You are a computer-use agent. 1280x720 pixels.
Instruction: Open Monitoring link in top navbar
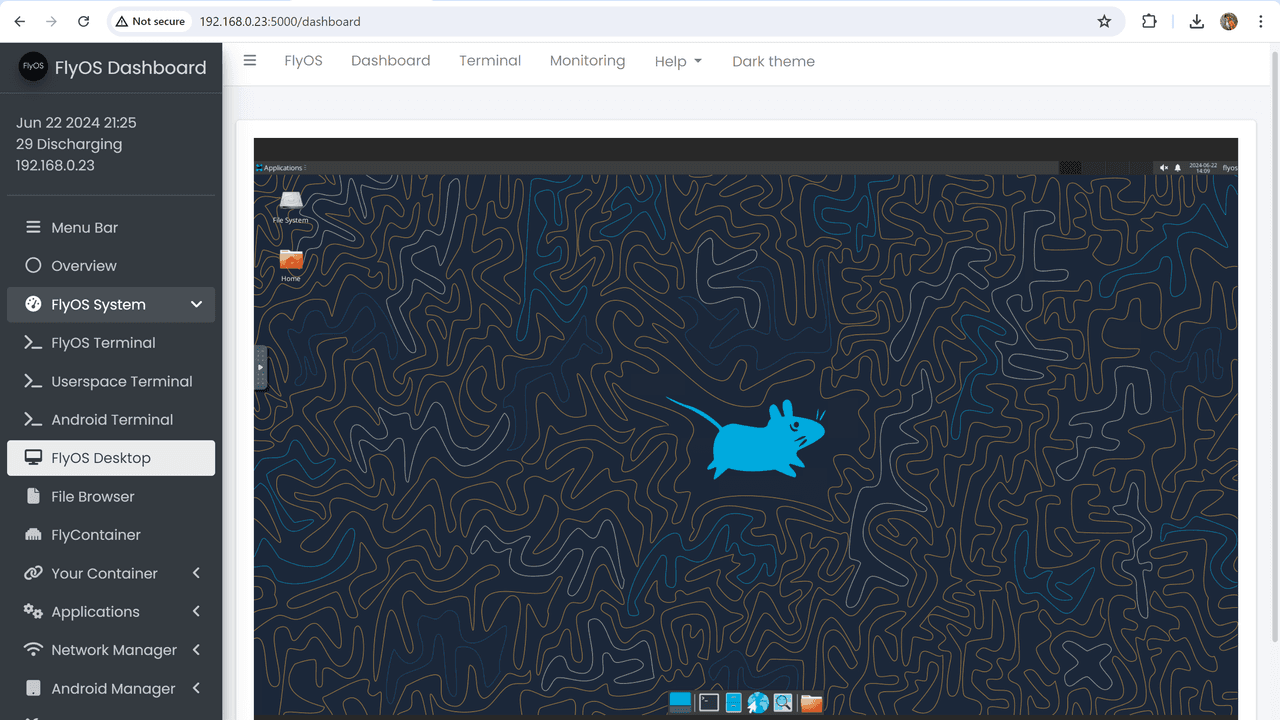[587, 60]
